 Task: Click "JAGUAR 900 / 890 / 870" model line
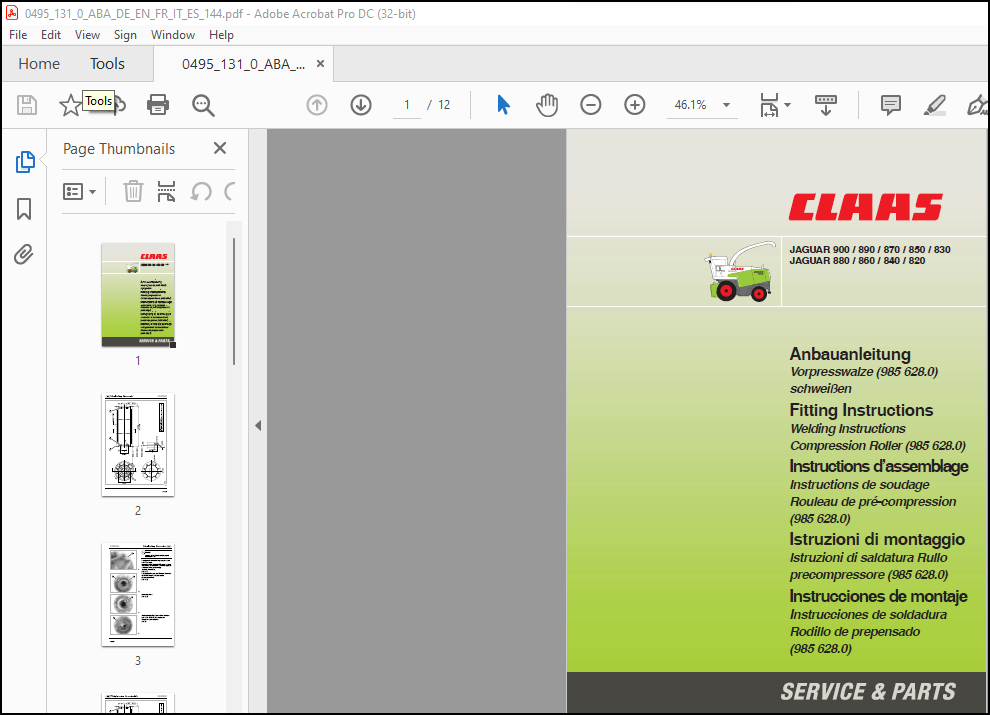point(870,249)
